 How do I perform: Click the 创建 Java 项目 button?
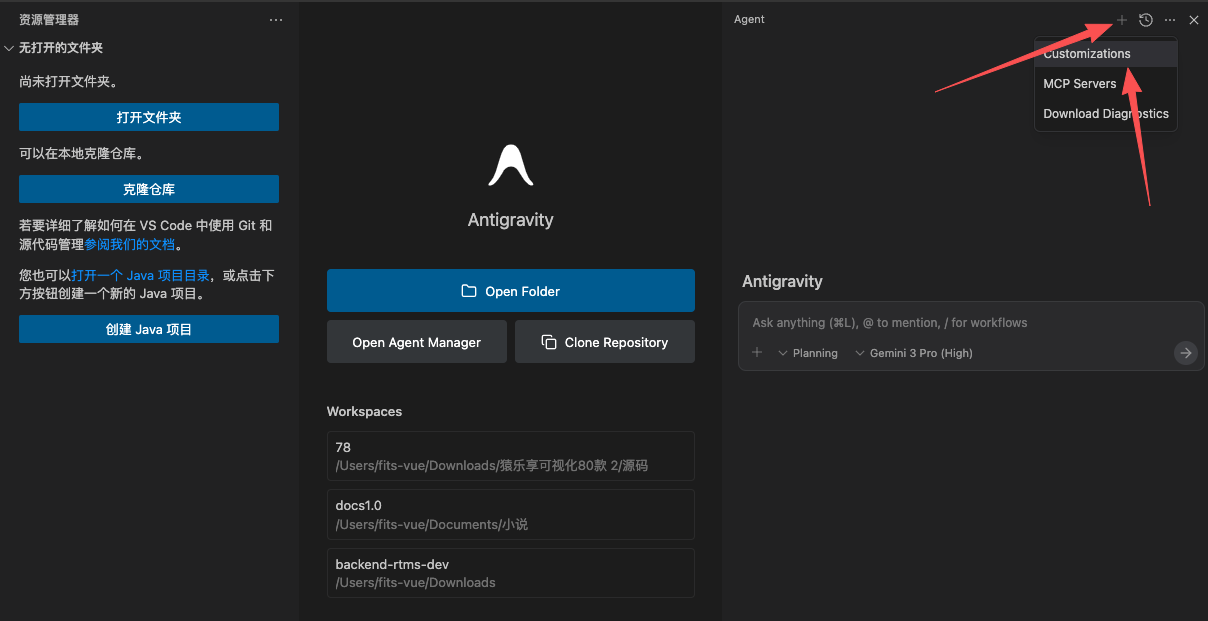point(148,328)
